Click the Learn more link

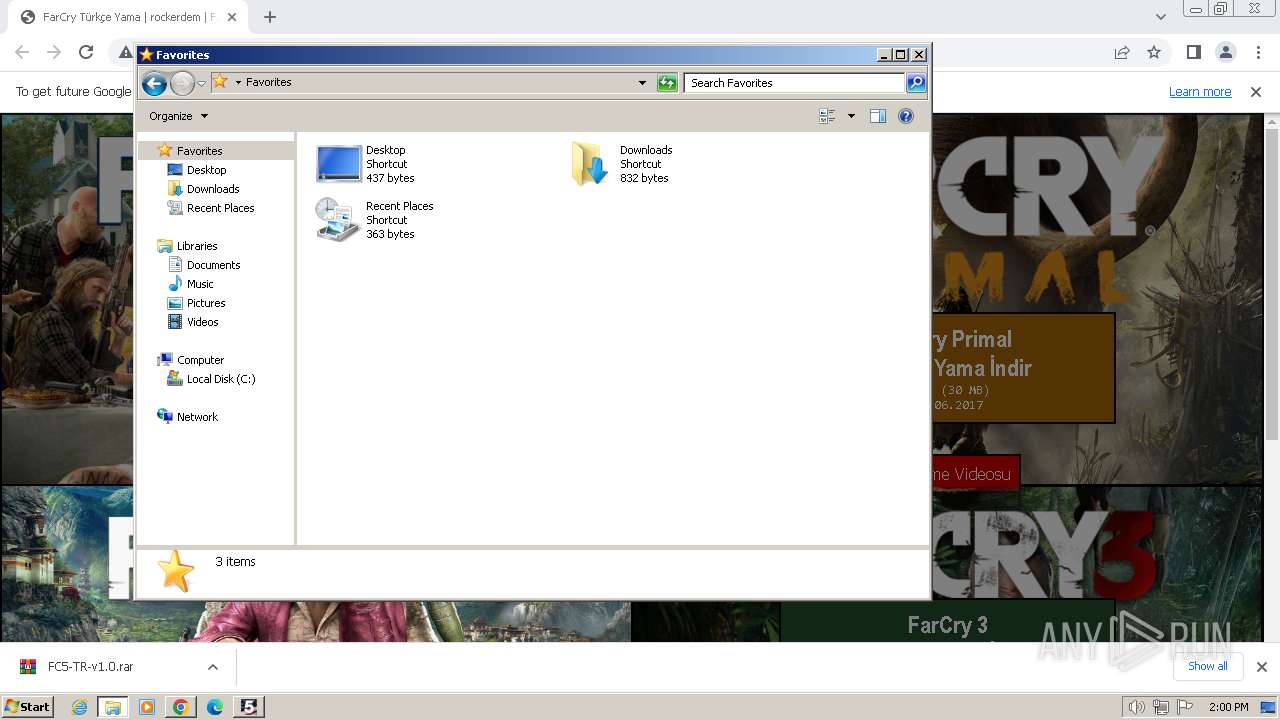[1200, 92]
